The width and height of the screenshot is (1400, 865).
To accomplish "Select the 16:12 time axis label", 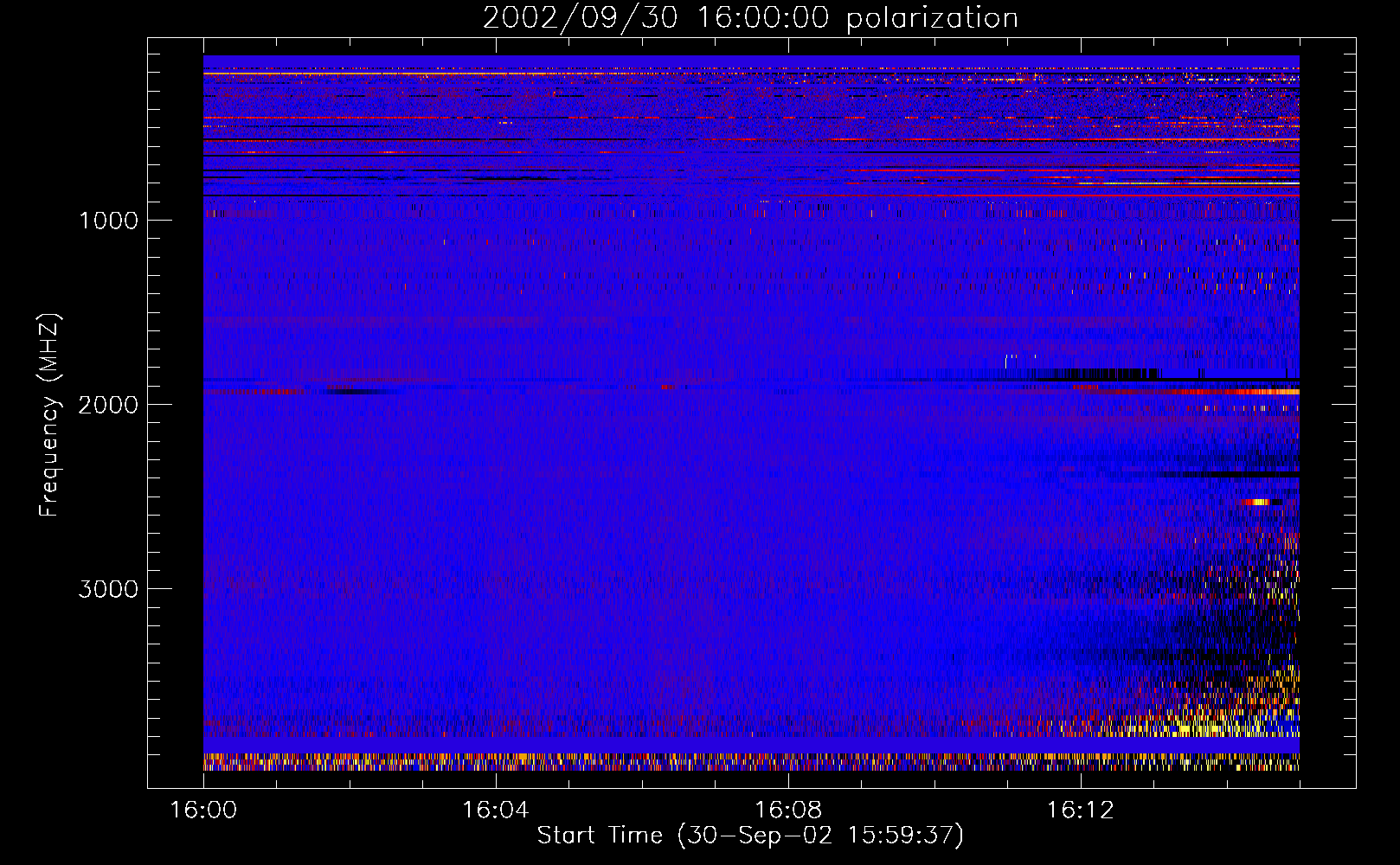I will [x=1080, y=810].
